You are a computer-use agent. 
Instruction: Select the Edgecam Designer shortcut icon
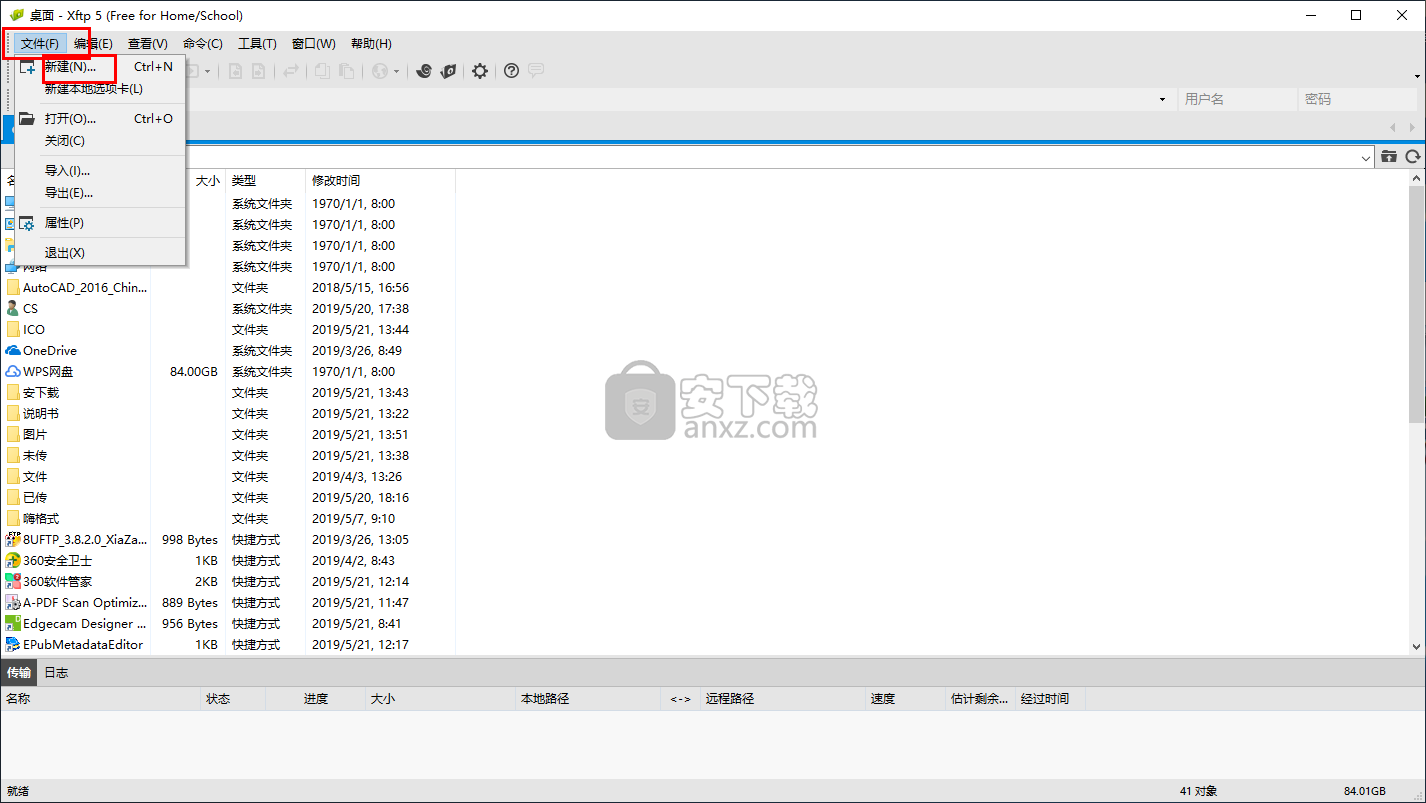(13, 624)
